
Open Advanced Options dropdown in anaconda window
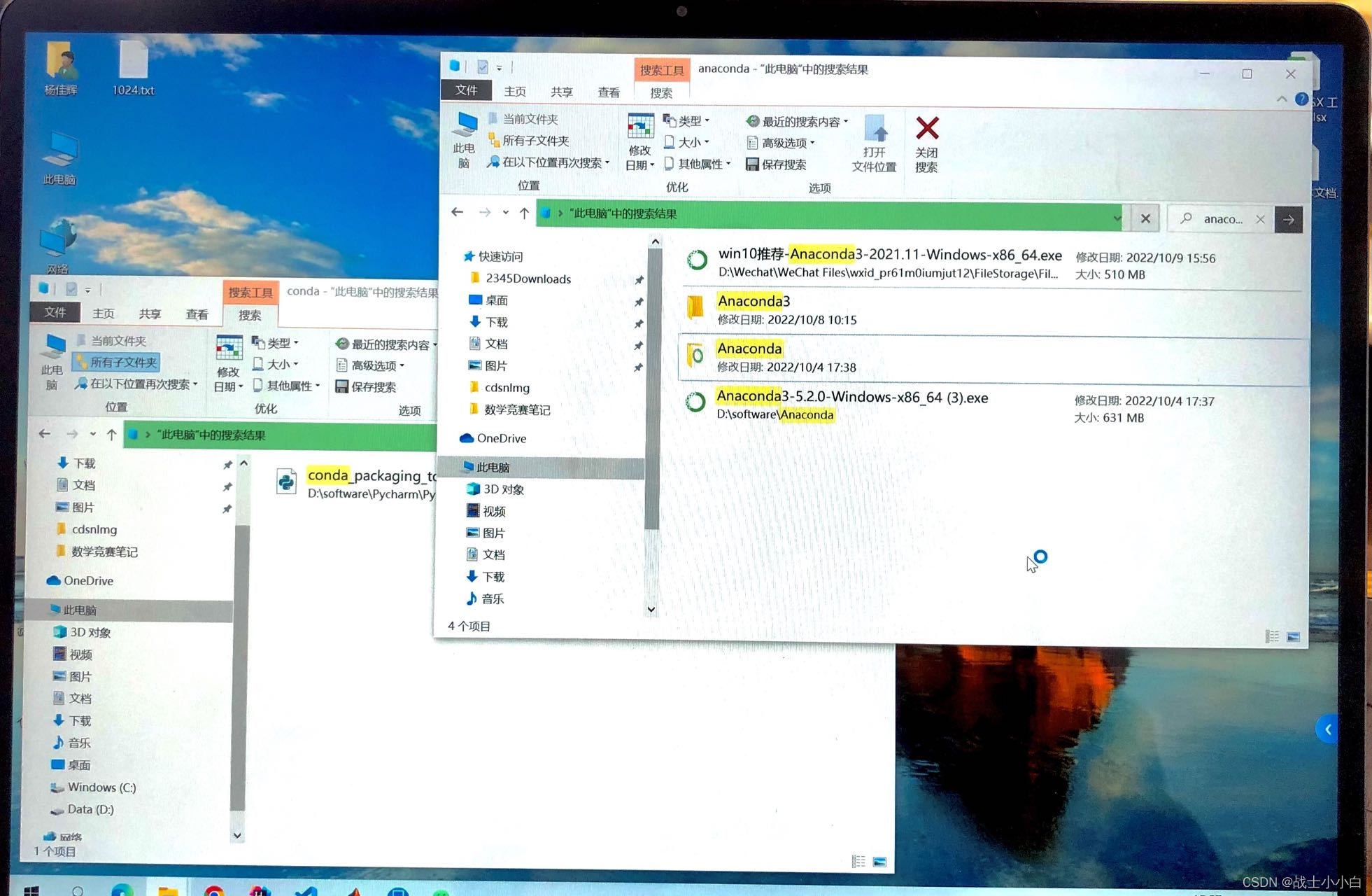[x=781, y=143]
